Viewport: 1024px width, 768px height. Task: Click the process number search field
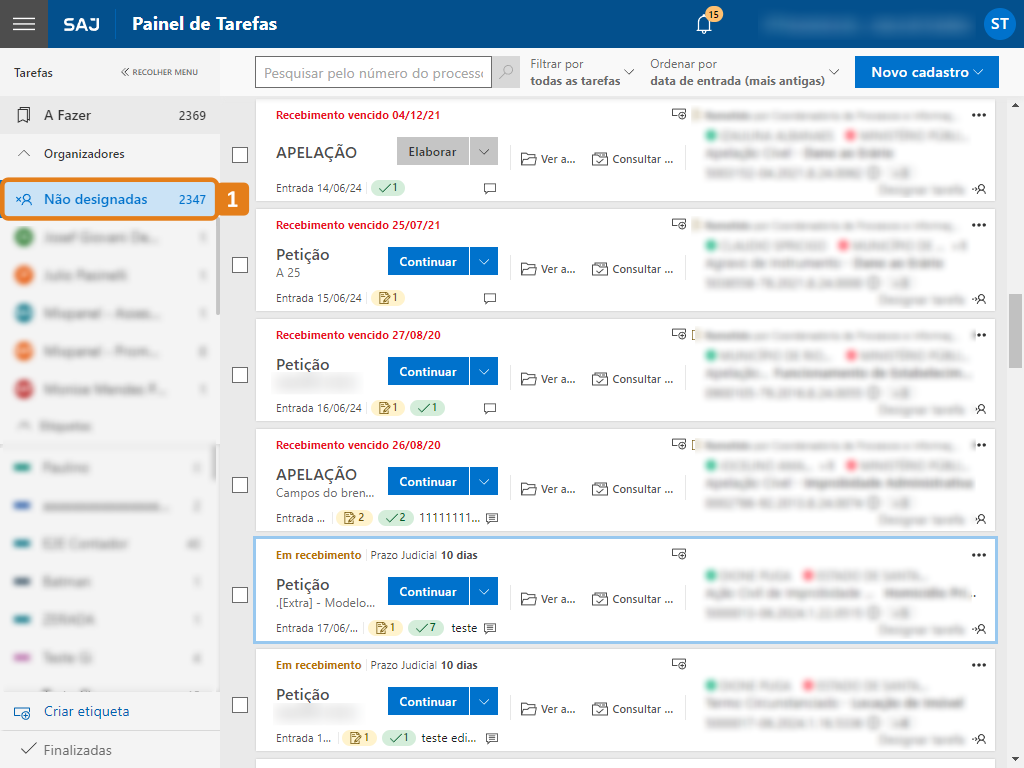click(x=373, y=73)
